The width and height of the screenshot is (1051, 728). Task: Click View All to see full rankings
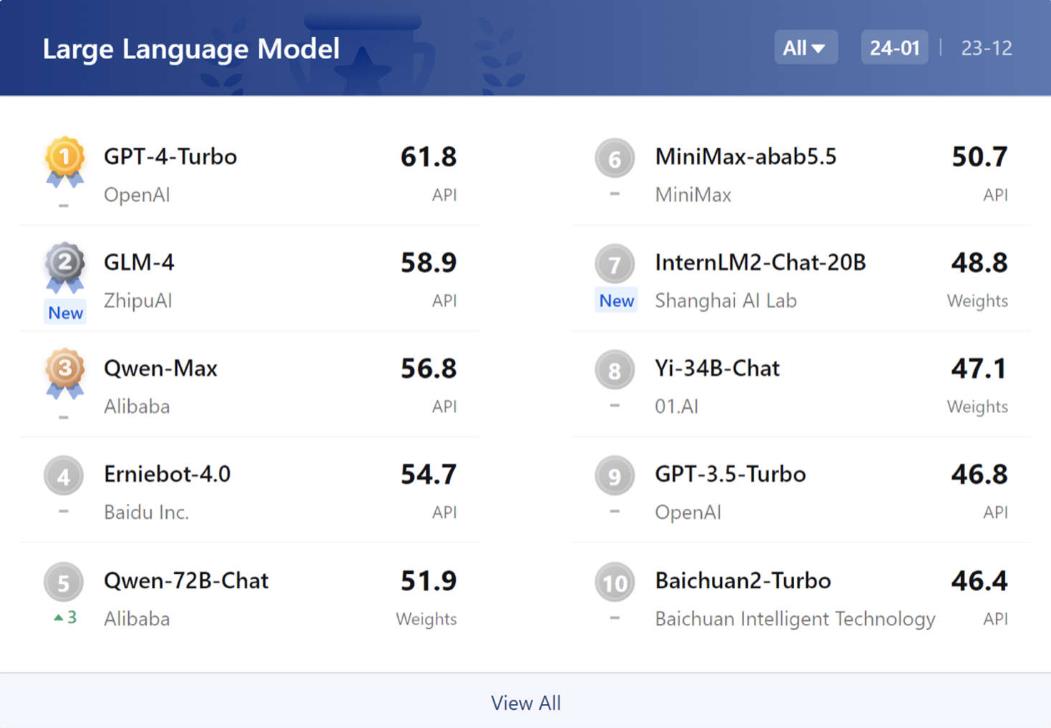click(x=525, y=703)
